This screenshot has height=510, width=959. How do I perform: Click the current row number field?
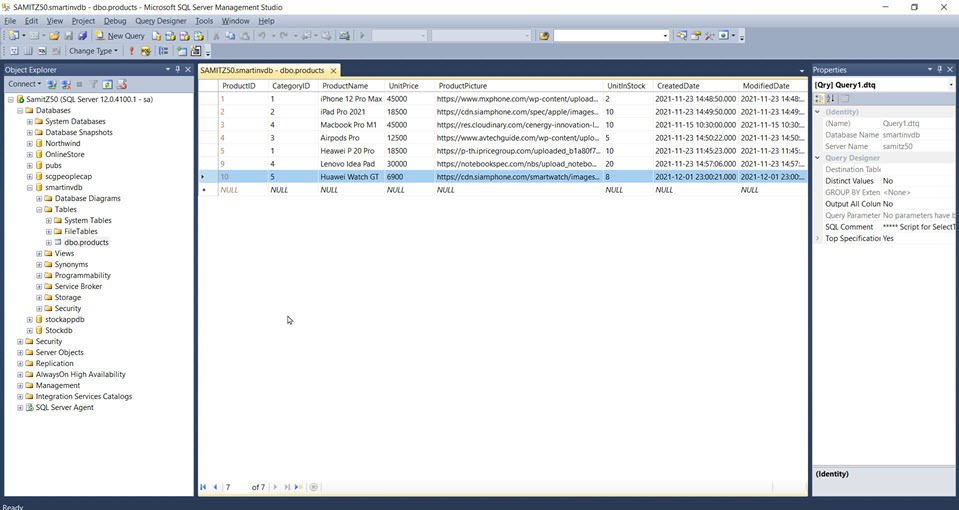point(235,487)
